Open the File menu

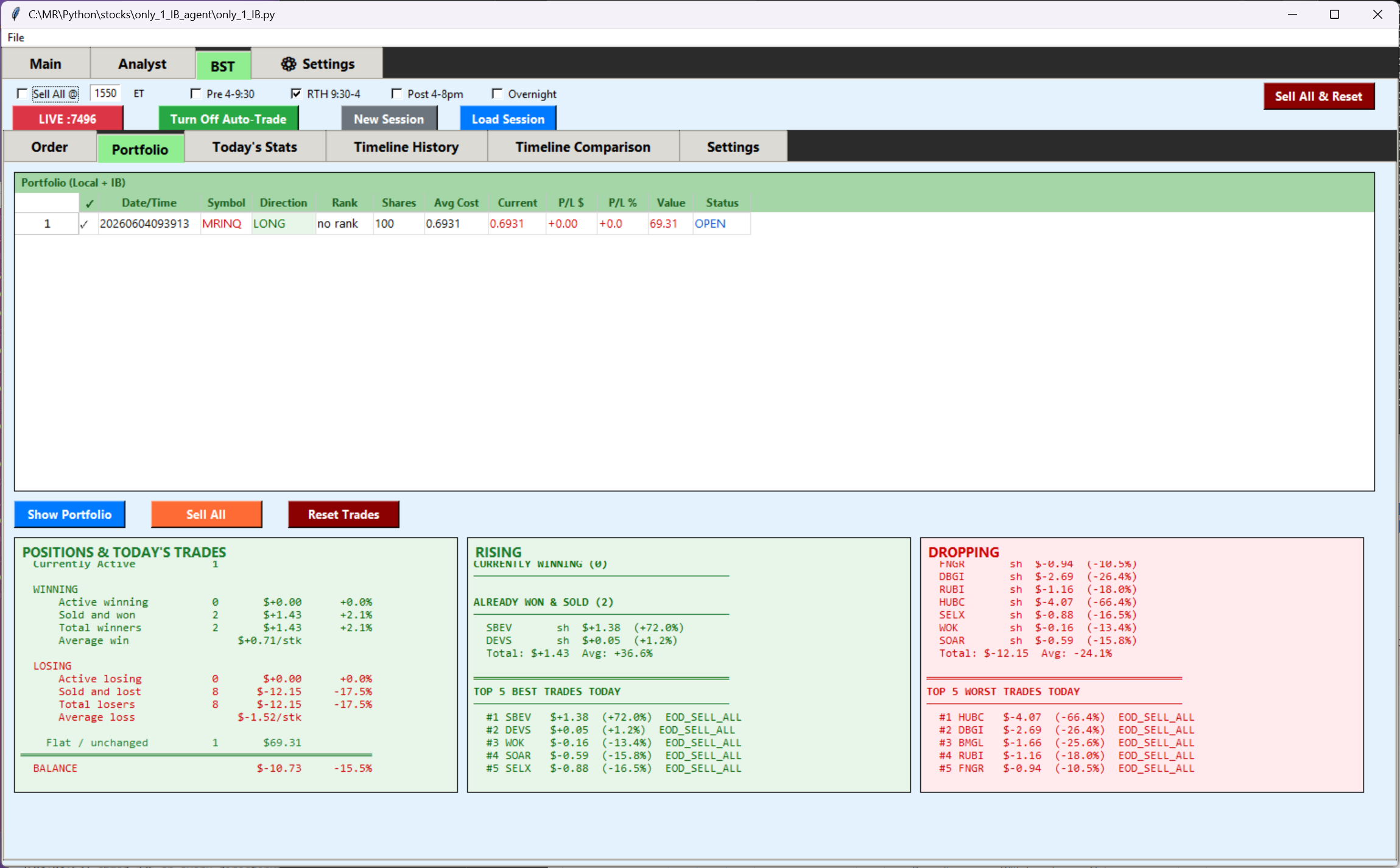(16, 38)
